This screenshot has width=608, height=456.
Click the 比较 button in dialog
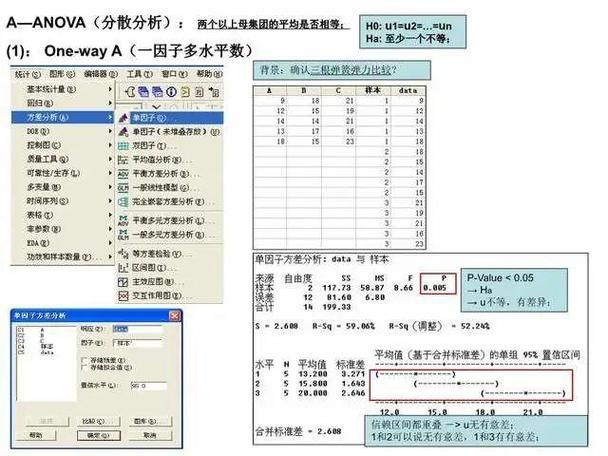tap(98, 421)
